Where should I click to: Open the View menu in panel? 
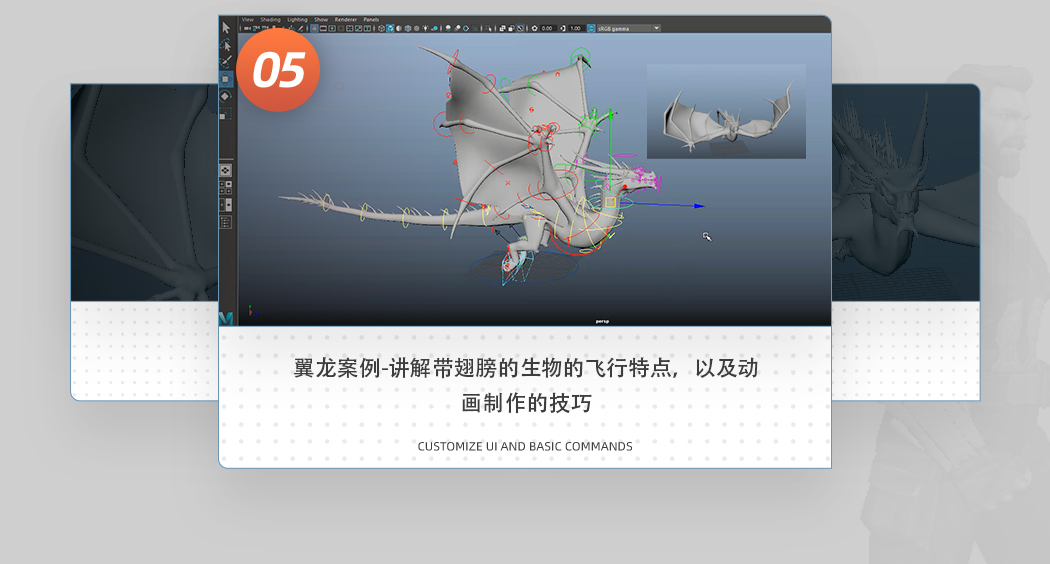pyautogui.click(x=248, y=19)
